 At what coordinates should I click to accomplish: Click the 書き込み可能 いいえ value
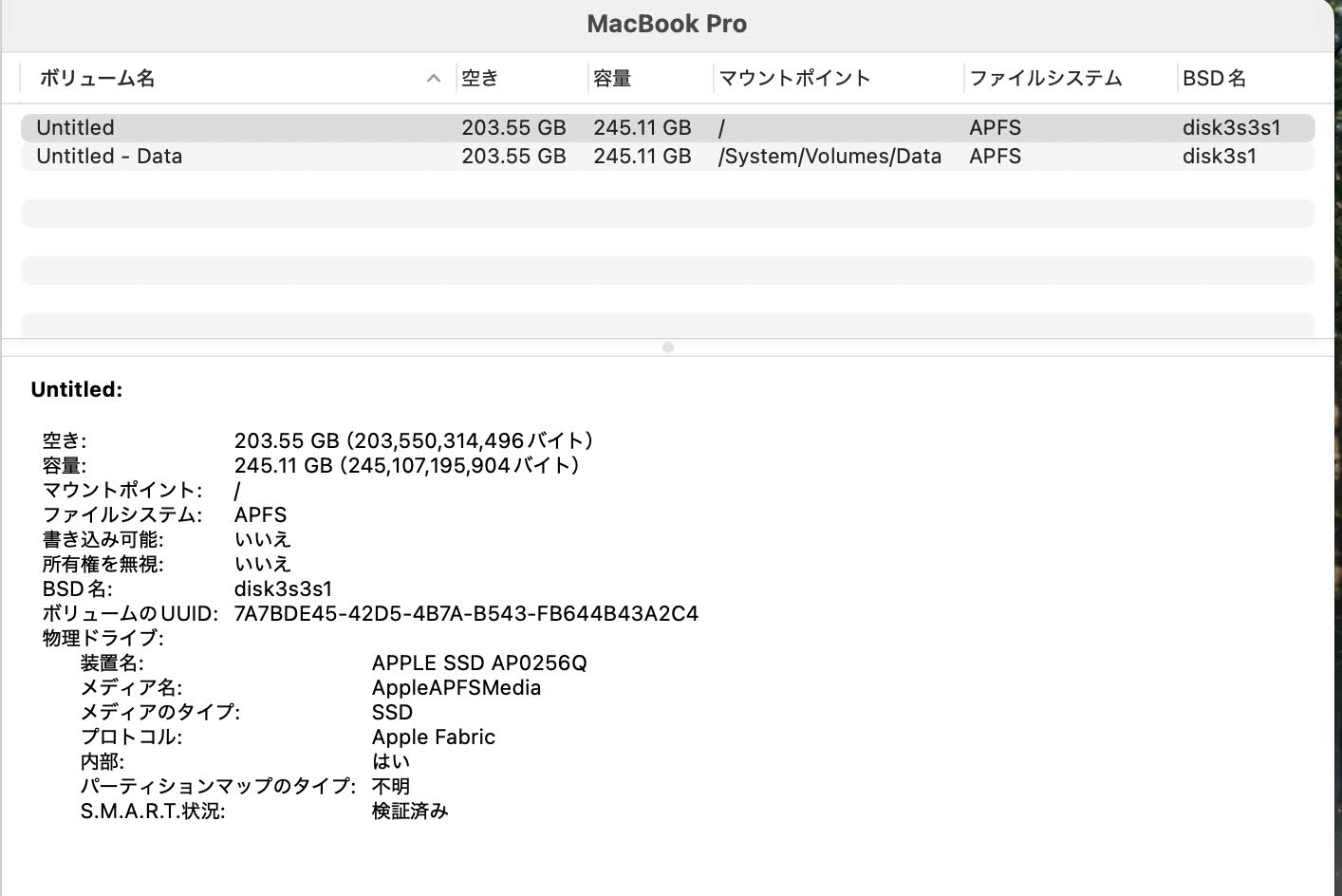(x=263, y=539)
